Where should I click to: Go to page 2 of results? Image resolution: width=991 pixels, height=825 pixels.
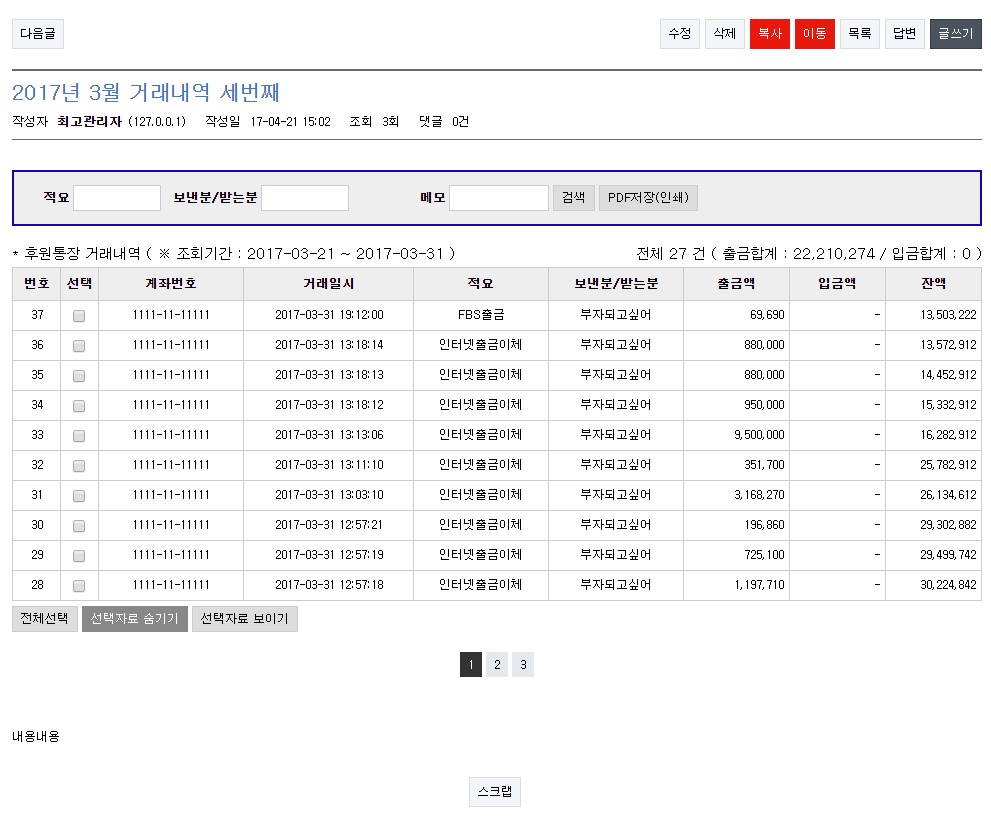pyautogui.click(x=497, y=665)
